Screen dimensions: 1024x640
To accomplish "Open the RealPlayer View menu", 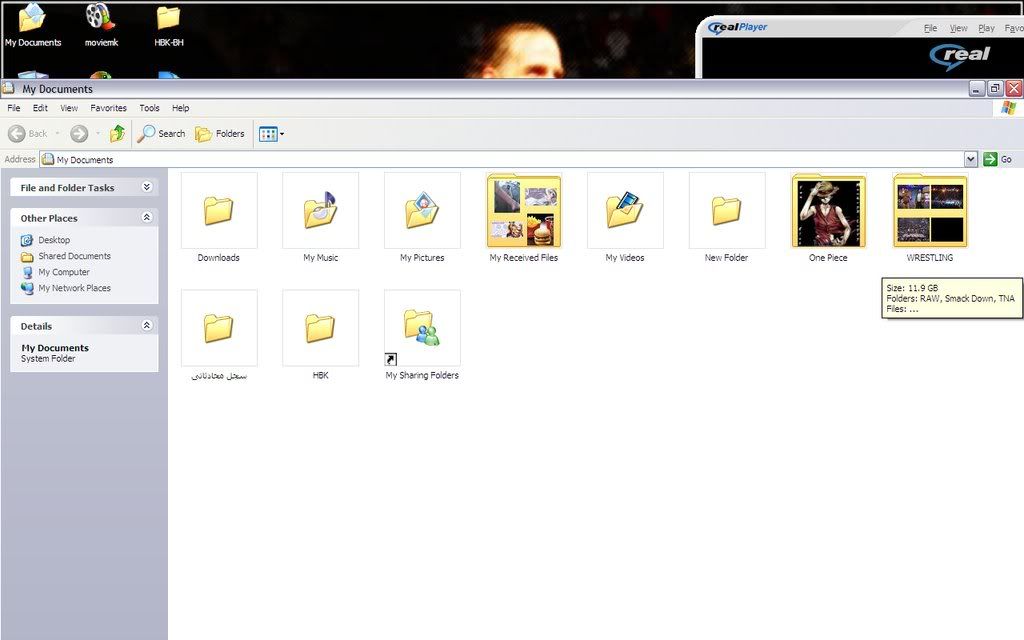I will pos(958,28).
